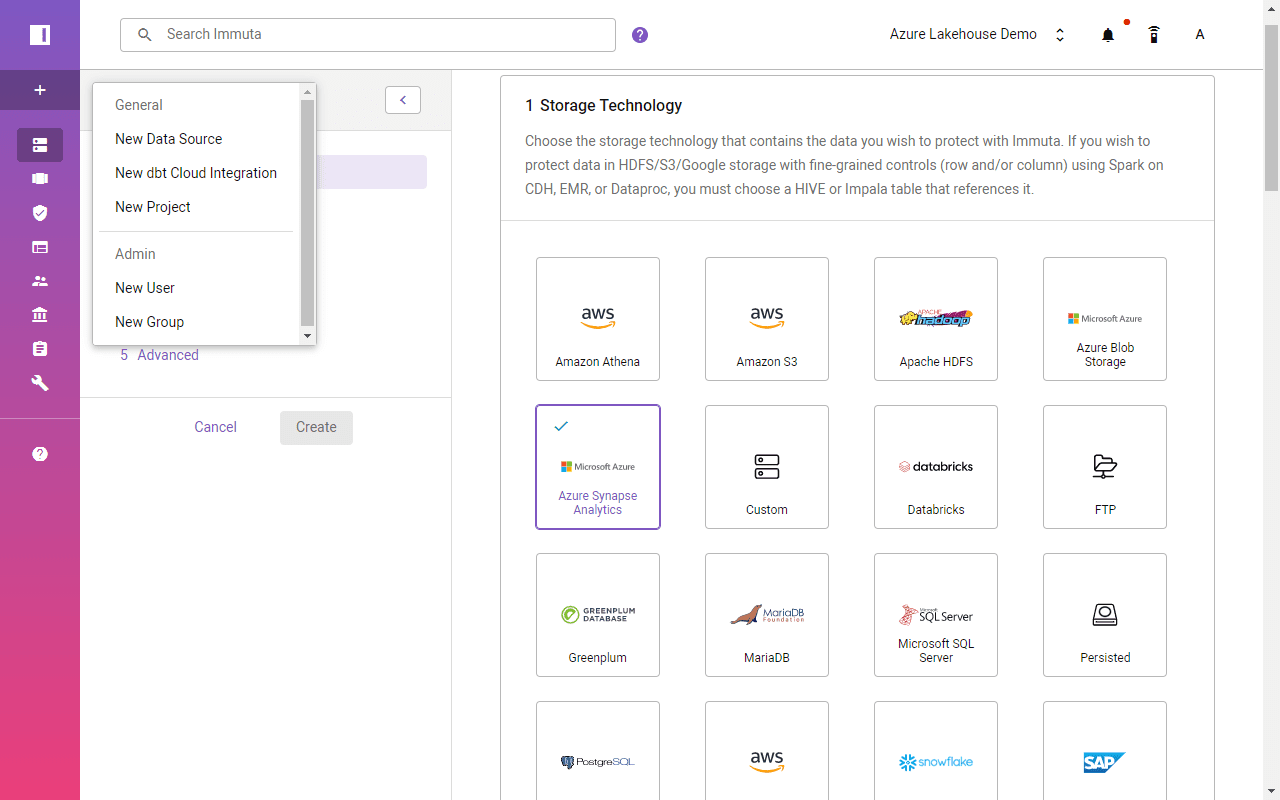Select the FTP storage card

coord(1105,467)
